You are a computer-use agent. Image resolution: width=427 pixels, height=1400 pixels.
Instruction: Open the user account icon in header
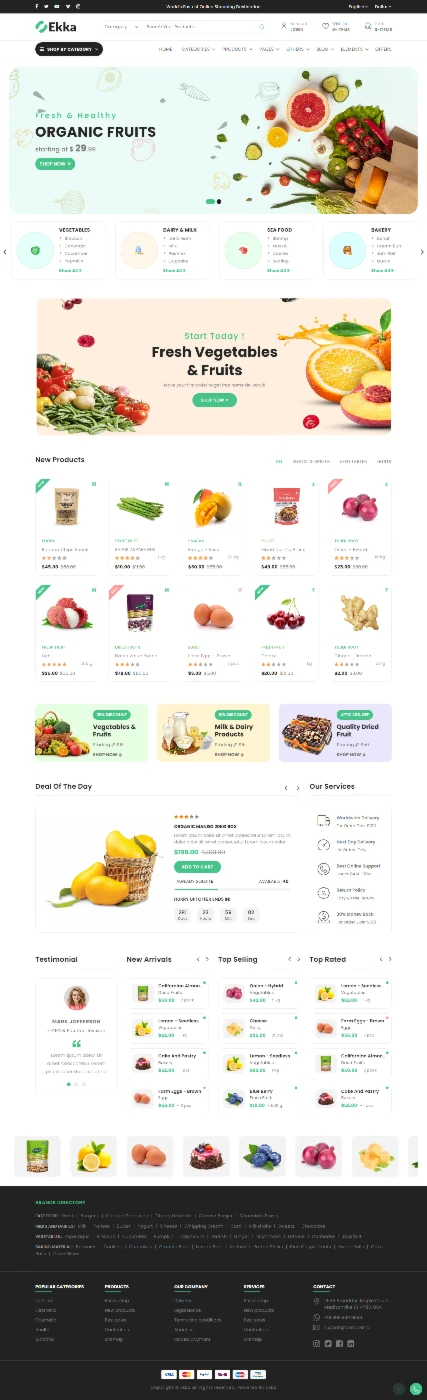click(285, 27)
